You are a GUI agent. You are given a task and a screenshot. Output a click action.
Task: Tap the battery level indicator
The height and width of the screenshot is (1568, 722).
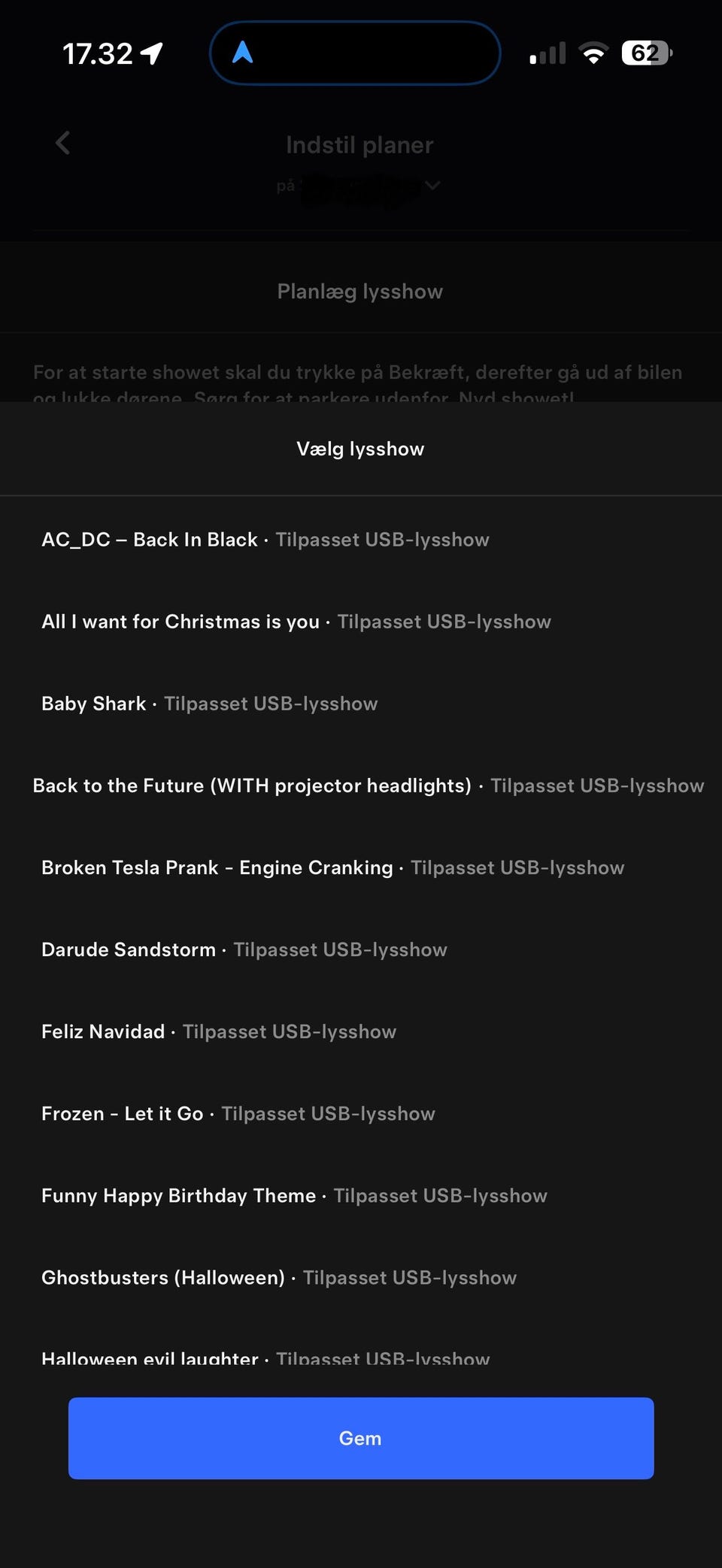(646, 53)
